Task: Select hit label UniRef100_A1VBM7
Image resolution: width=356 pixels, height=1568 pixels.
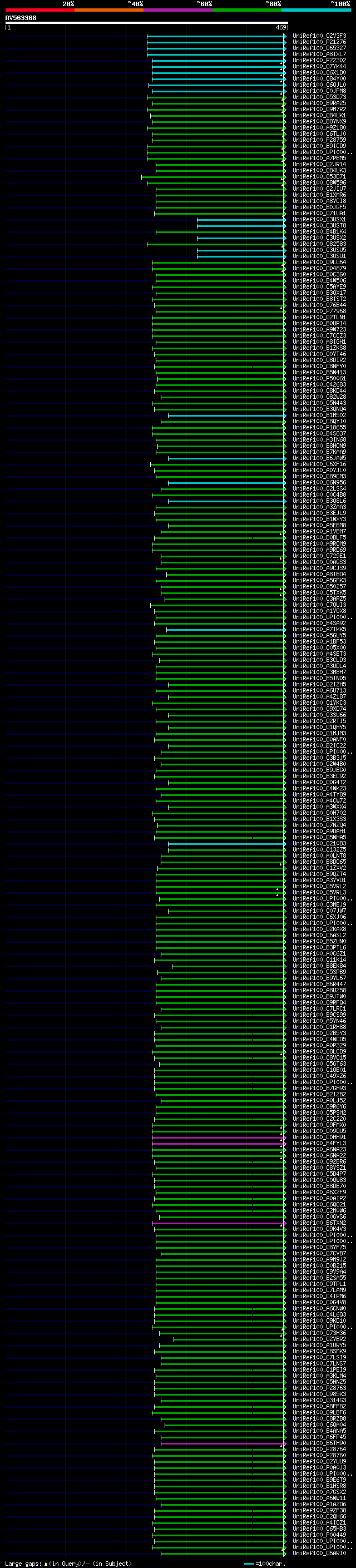Action: pos(319,531)
